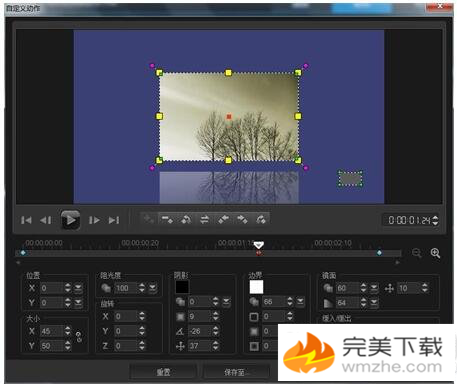Click the mirror distance field showing 10
457x386 pixels.
point(410,288)
